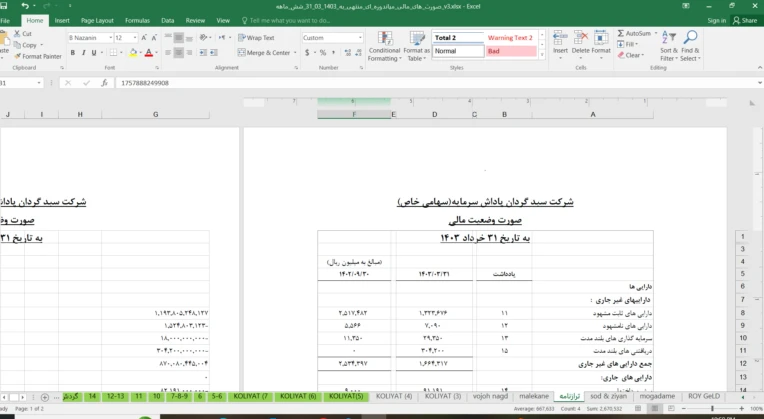The image size is (764, 419).
Task: Click the Share button
Action: click(745, 20)
